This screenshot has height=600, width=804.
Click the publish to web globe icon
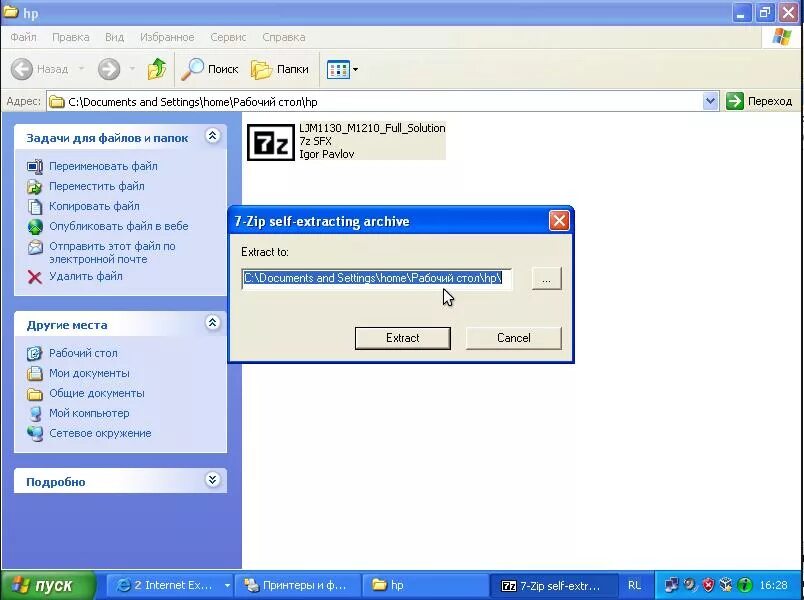click(35, 227)
